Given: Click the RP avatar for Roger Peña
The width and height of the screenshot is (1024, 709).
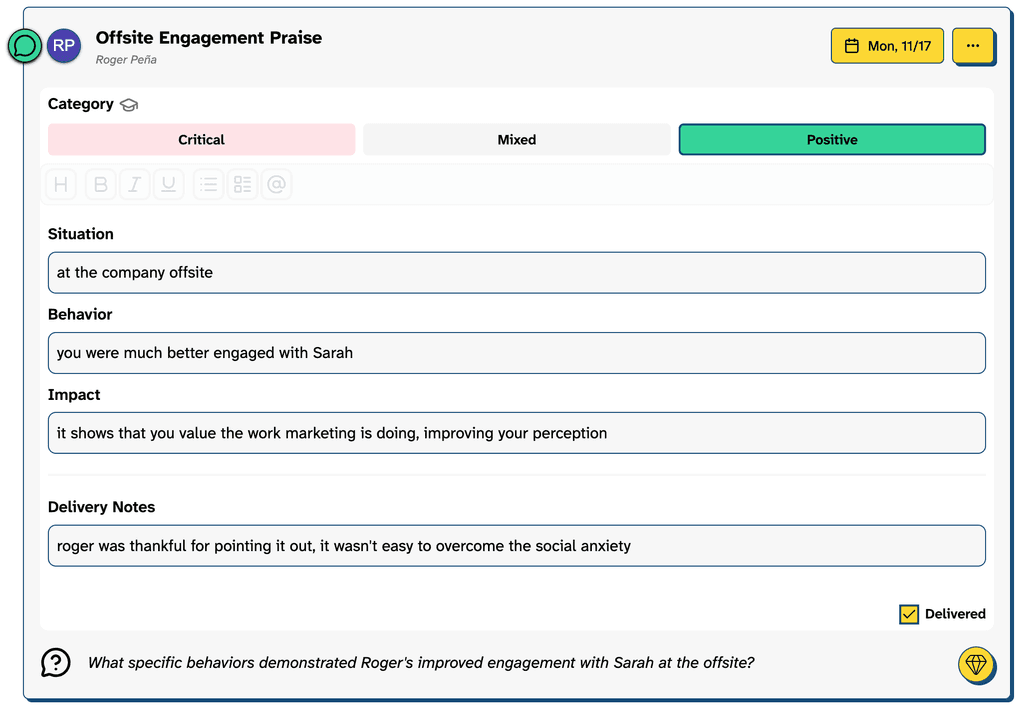Looking at the screenshot, I should pos(64,46).
